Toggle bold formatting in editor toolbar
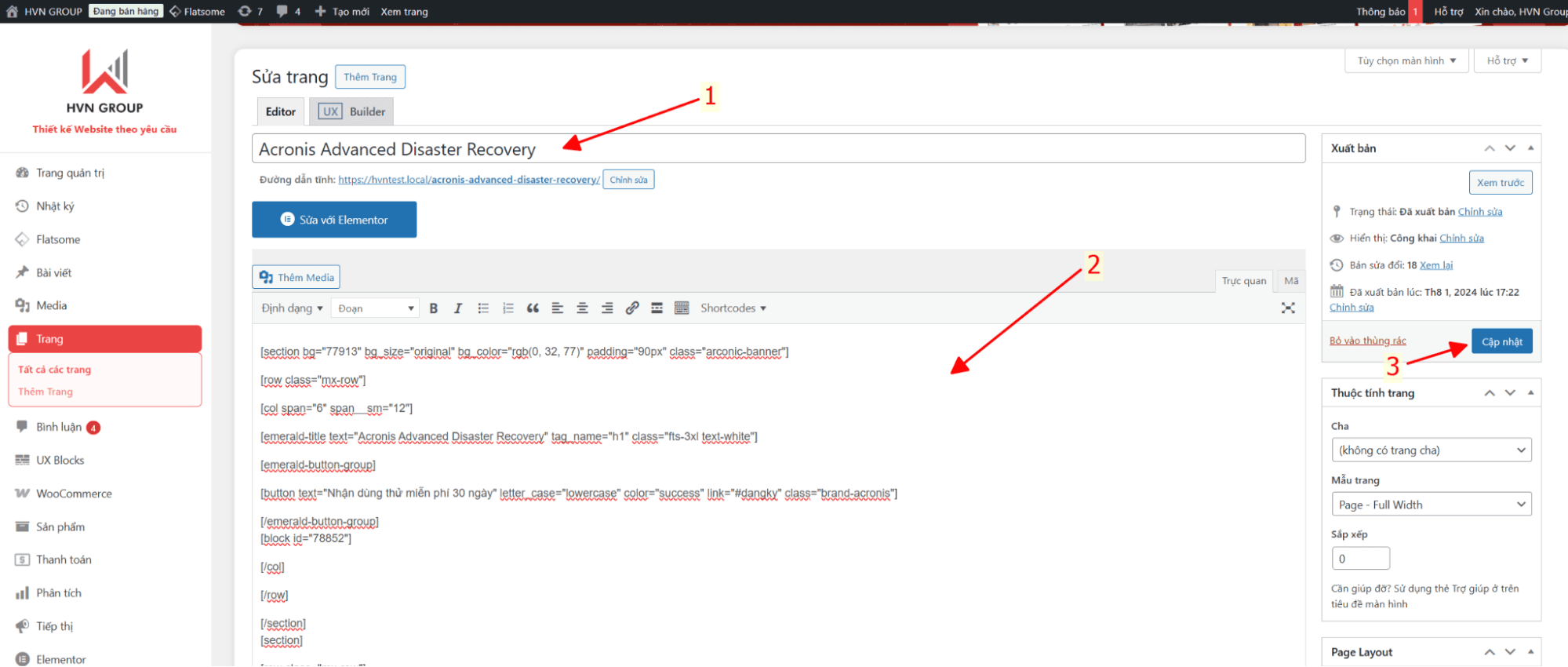Viewport: 1568px width, 667px height. pos(433,308)
